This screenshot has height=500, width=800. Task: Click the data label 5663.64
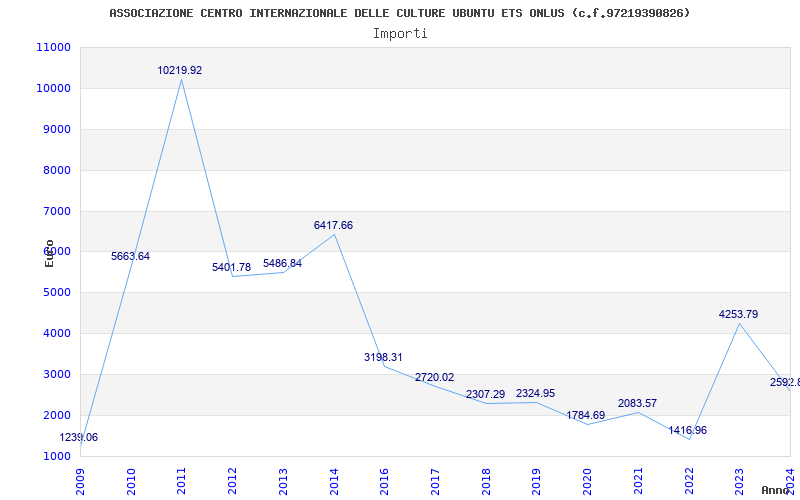[131, 256]
